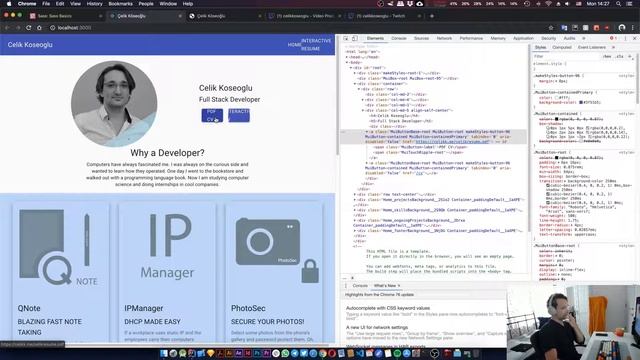Collapse the body element node

point(347,62)
